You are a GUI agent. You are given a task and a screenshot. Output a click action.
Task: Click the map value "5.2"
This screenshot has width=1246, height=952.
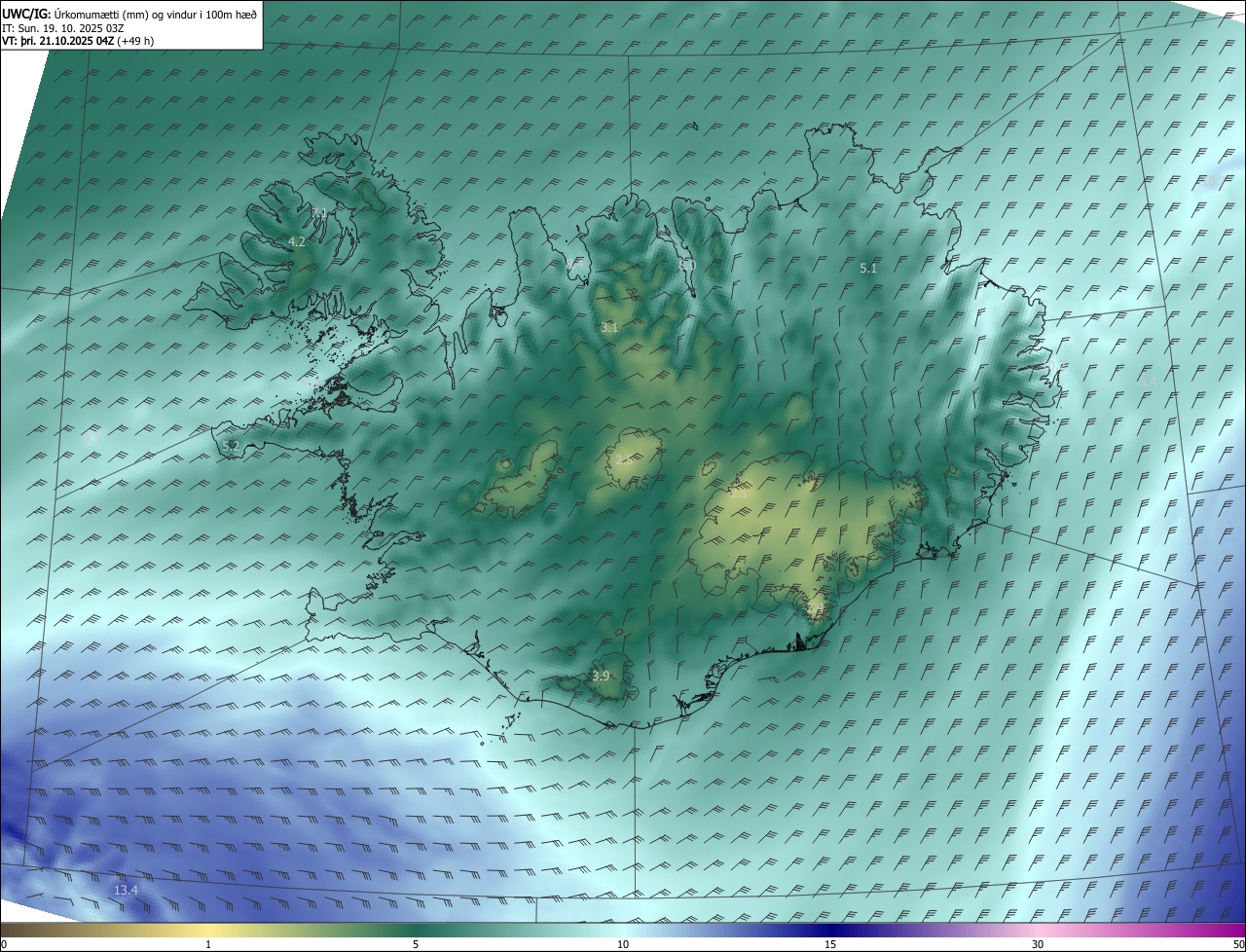click(x=231, y=446)
